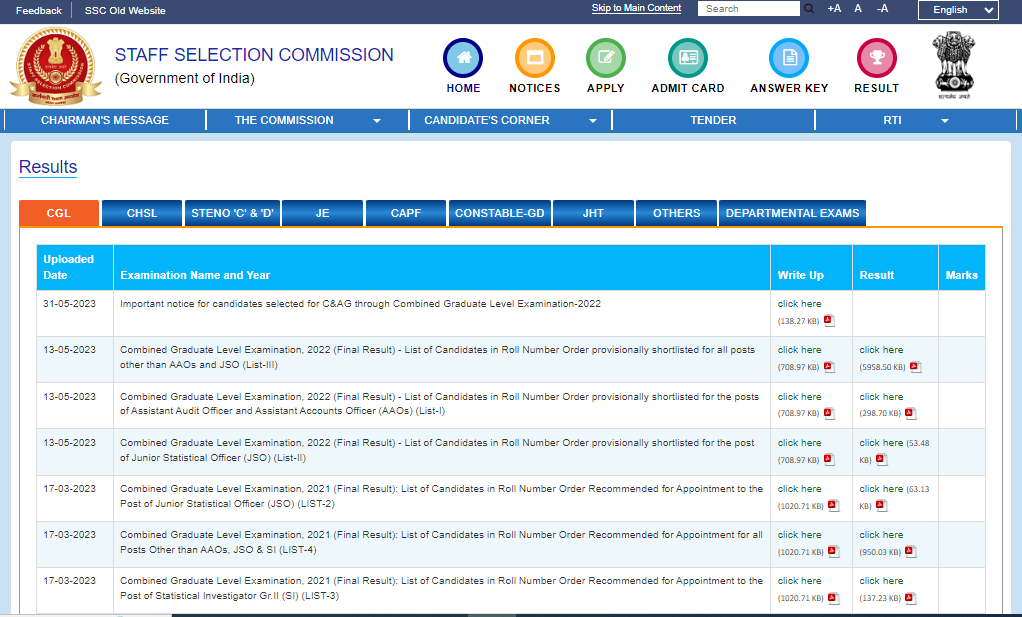
Task: Open Result PDF icon for 2022 List-III row
Action: 915,366
